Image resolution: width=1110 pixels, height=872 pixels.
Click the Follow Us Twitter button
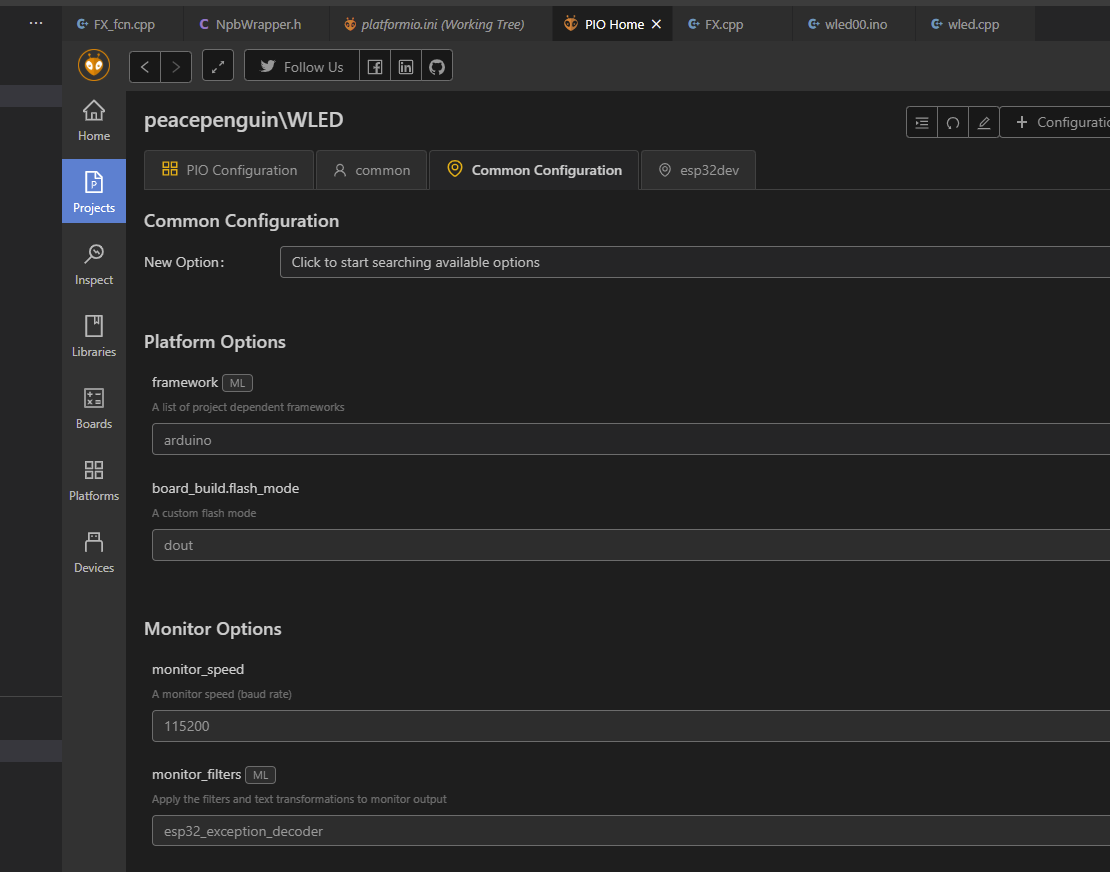[x=302, y=67]
